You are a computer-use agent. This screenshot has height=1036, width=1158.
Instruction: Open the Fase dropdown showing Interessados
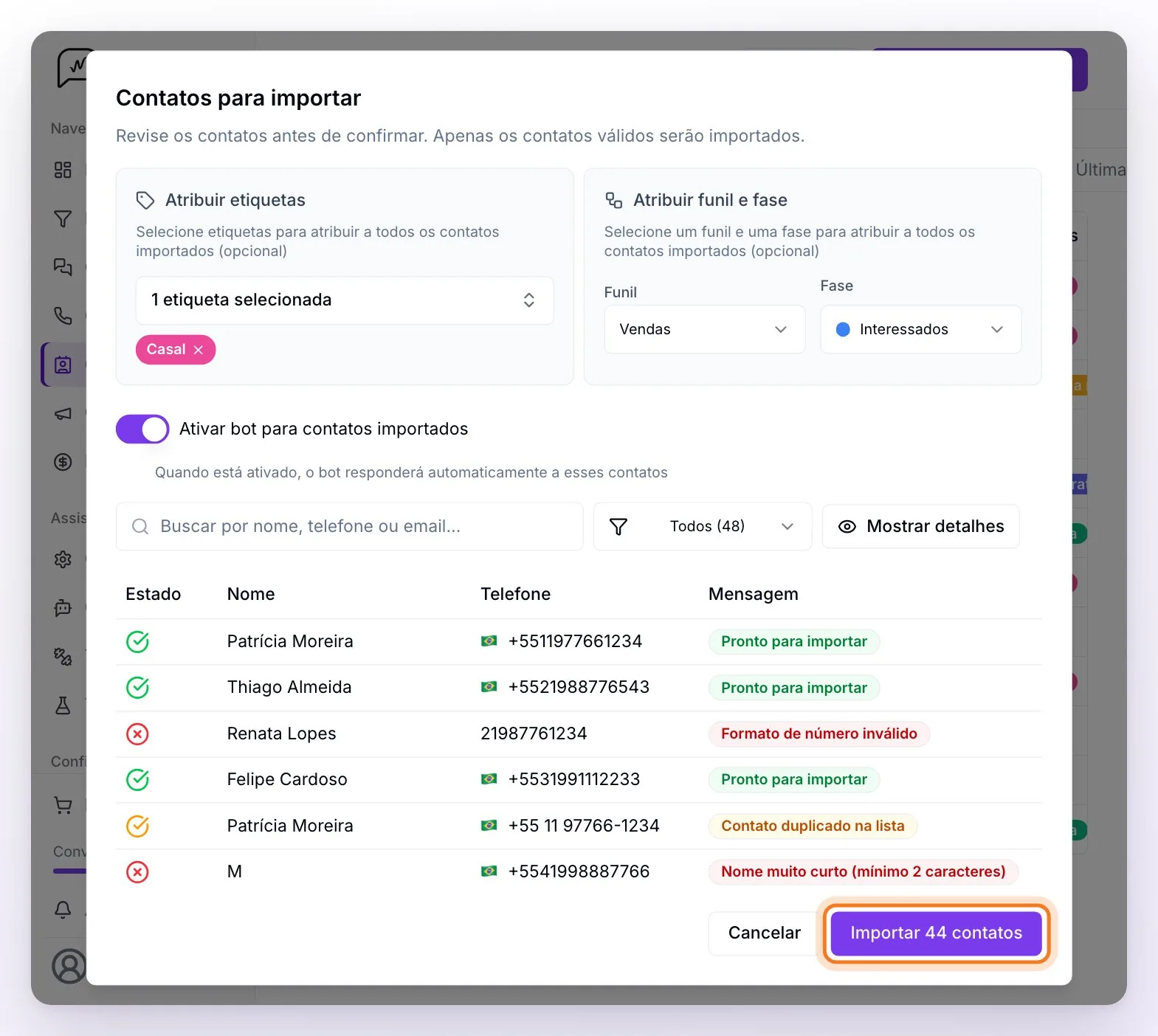click(920, 329)
